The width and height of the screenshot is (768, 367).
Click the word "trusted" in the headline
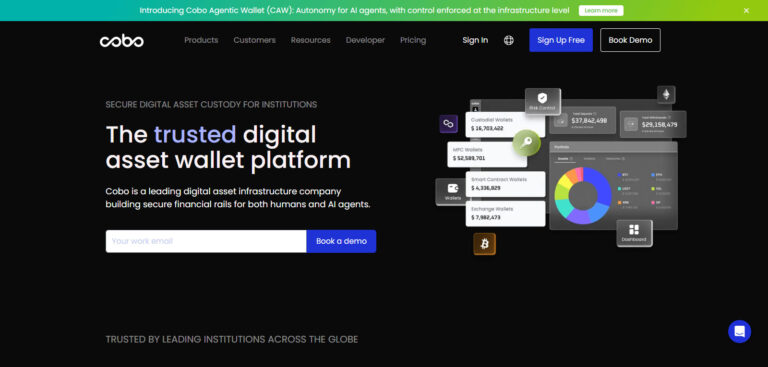(195, 134)
